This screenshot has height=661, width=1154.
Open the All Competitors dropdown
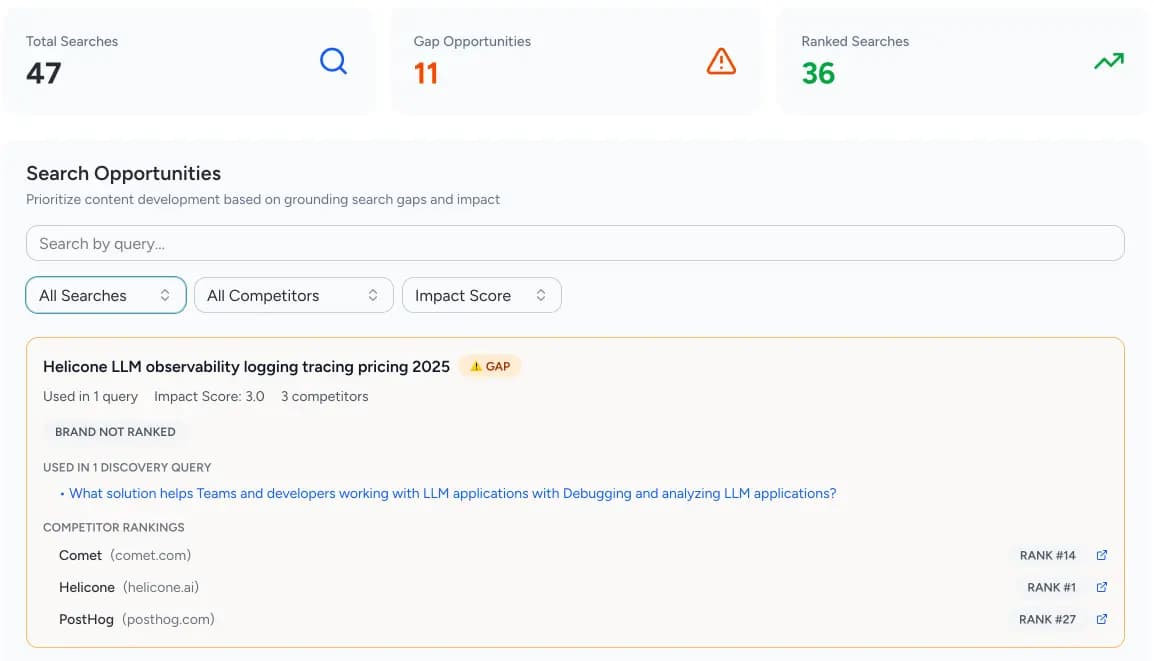click(x=293, y=295)
